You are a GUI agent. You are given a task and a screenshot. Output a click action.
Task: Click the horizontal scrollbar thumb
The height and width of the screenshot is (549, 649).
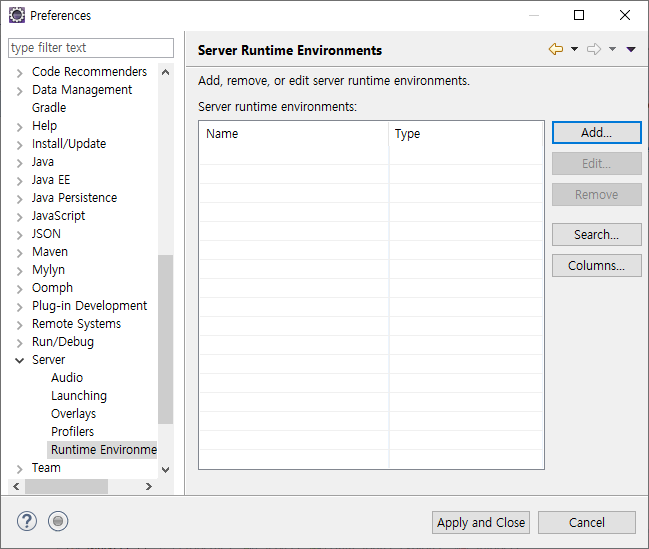(66, 486)
